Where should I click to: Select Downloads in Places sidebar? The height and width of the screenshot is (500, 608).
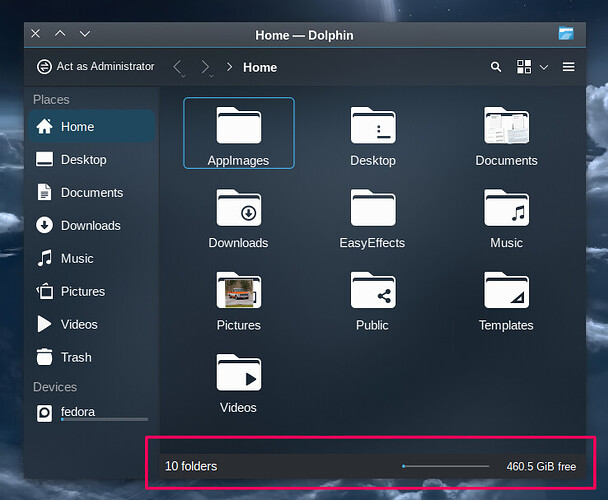(x=92, y=225)
